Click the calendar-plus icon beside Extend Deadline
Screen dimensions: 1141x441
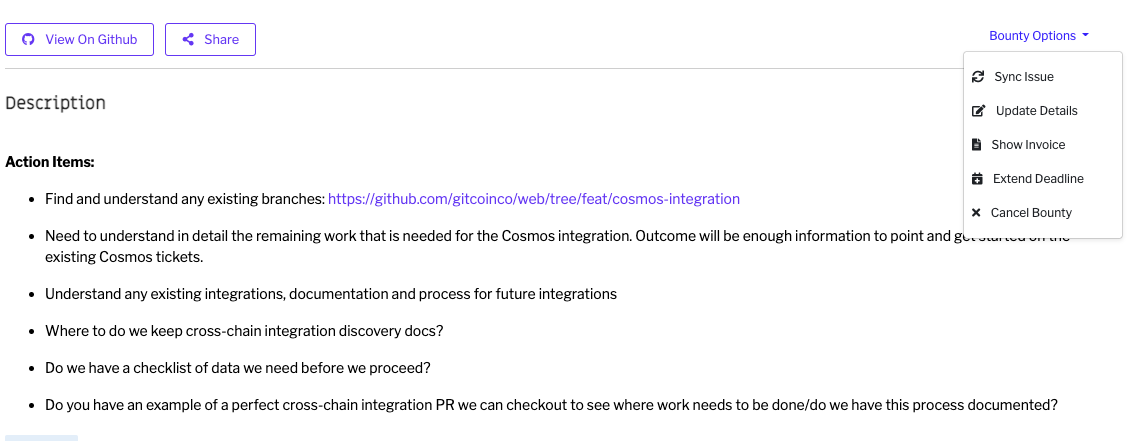[x=977, y=179]
